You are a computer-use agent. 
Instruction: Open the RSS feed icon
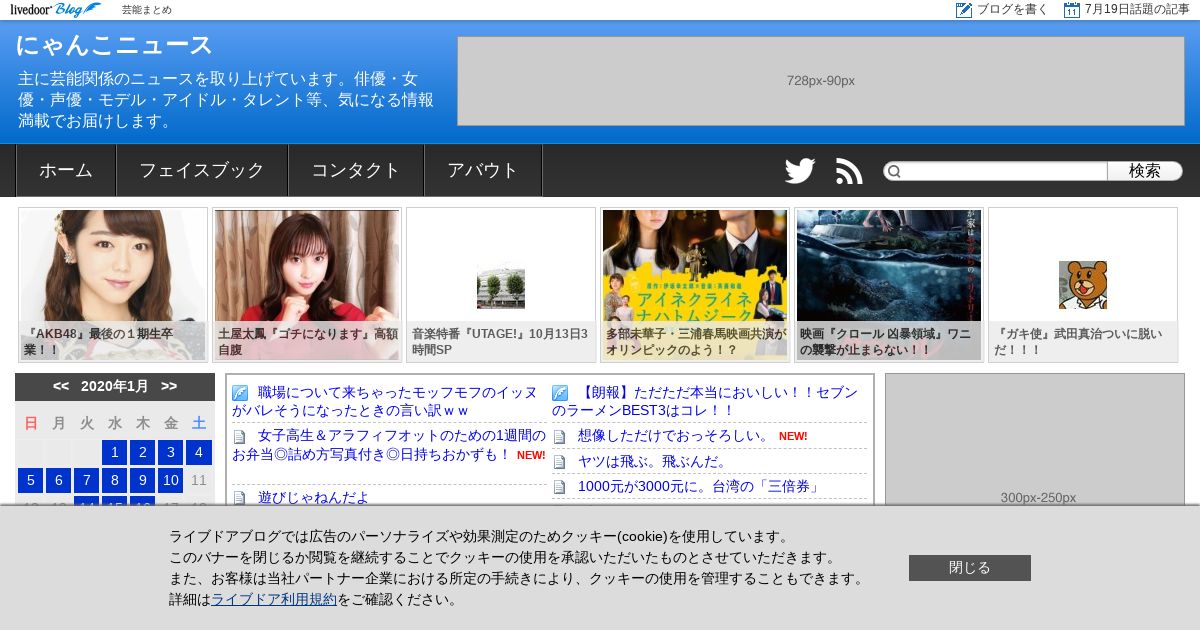[x=849, y=171]
